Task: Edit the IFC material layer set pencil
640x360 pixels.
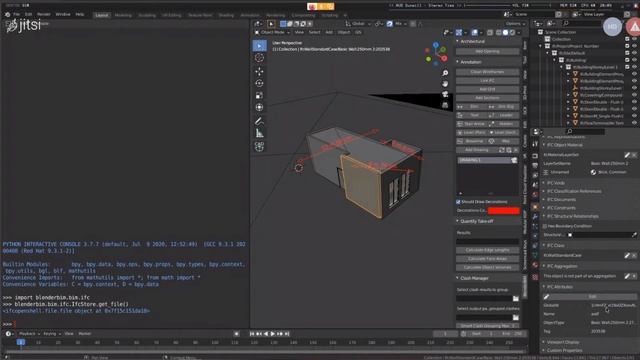Action: click(627, 155)
